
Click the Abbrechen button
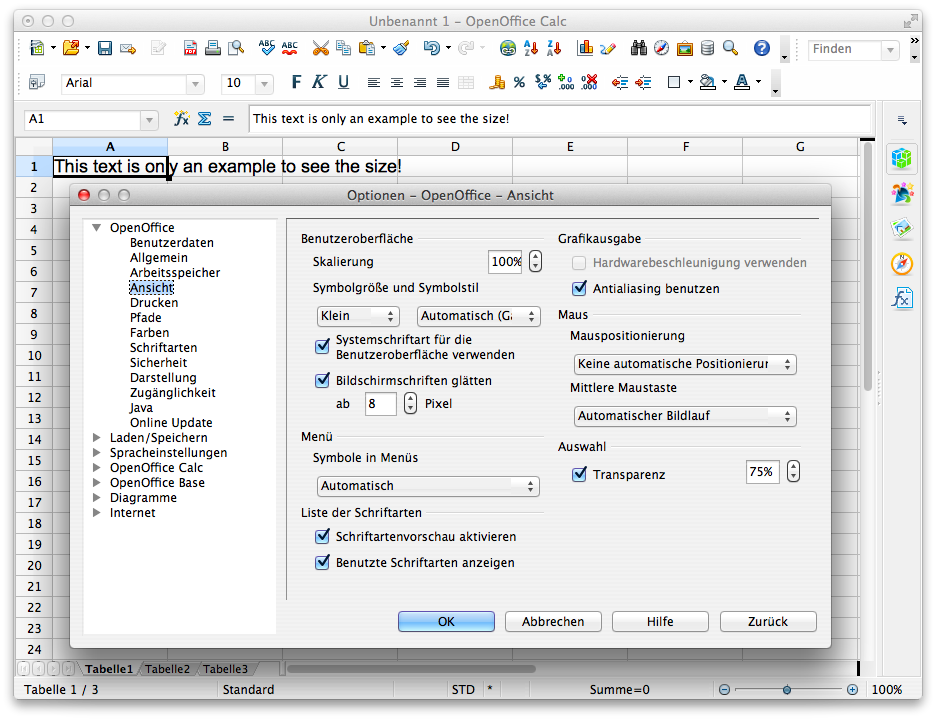(x=553, y=621)
